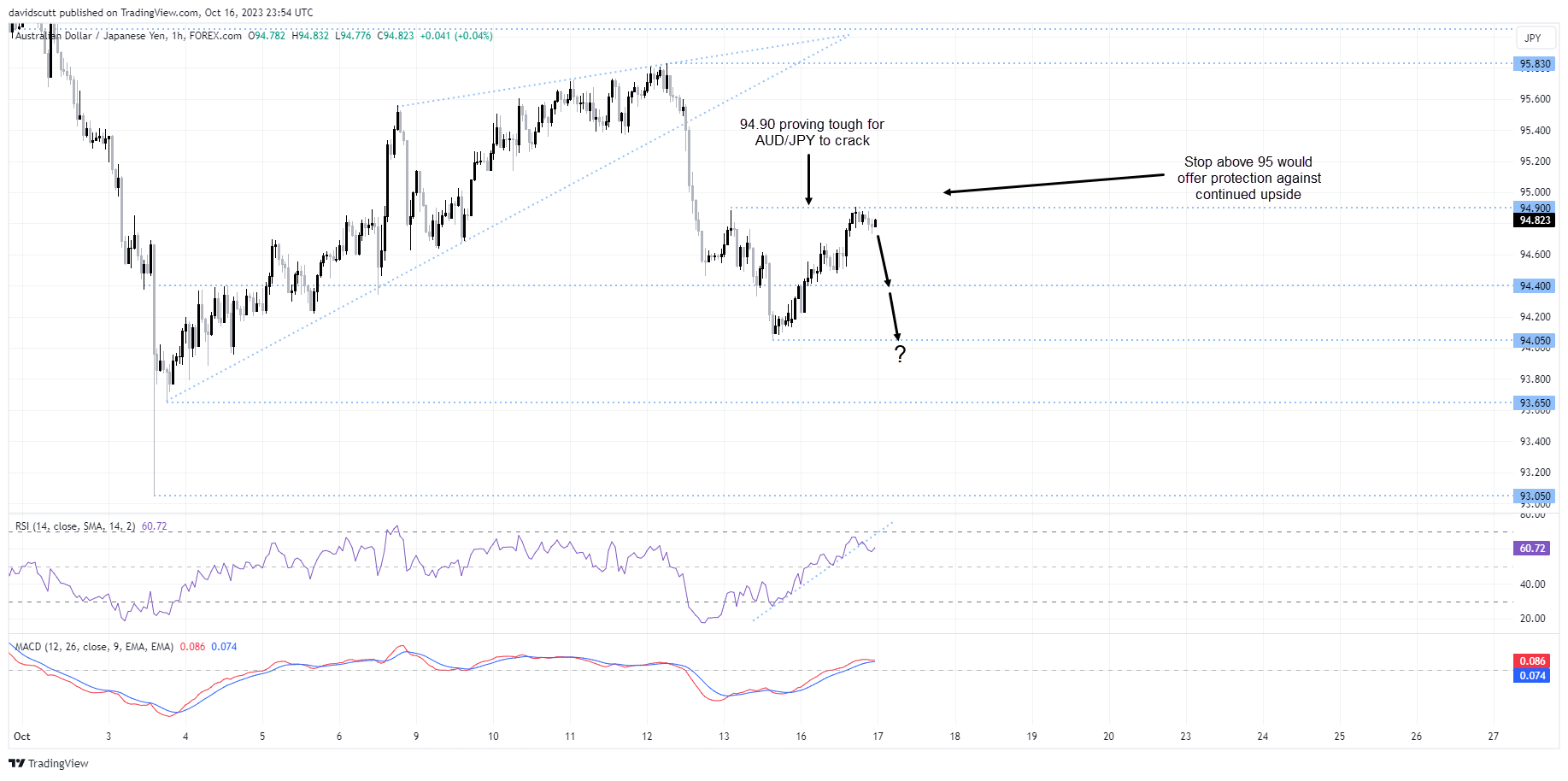Click the RSI 20.00 axis label

pos(1533,619)
